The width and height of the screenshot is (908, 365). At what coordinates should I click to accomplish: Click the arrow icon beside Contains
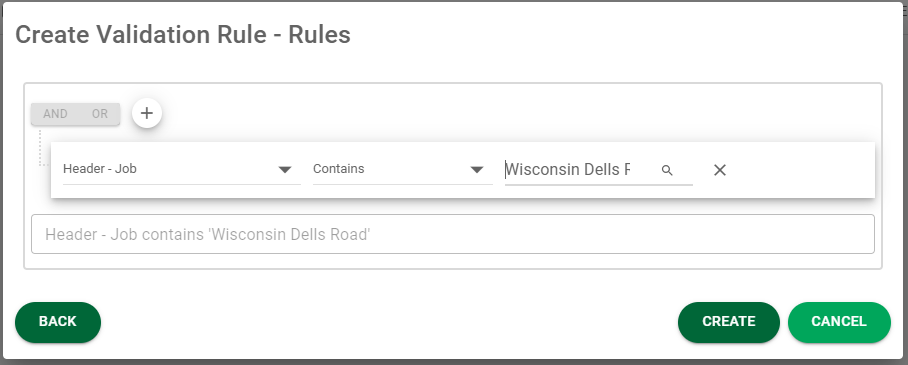[x=477, y=170]
